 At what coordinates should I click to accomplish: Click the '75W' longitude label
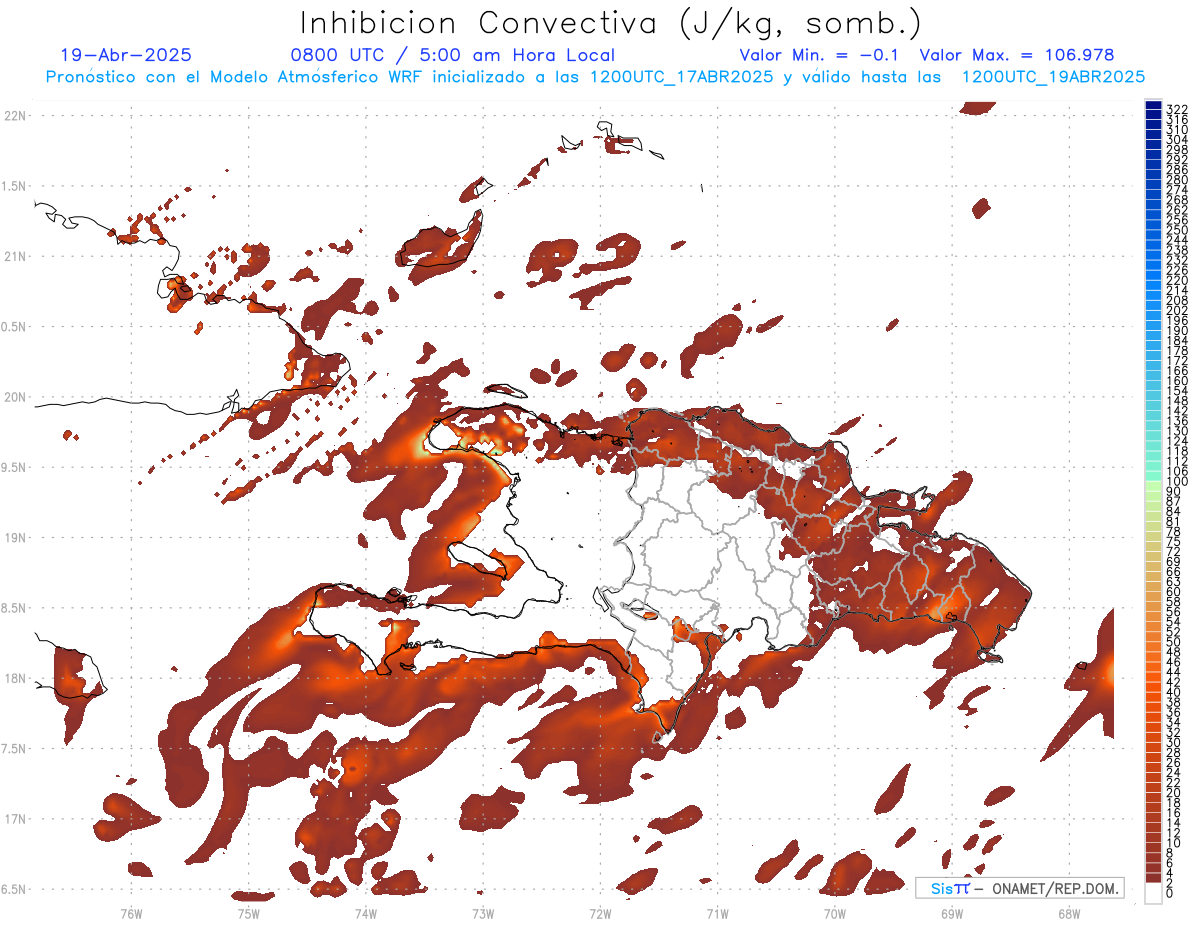[248, 913]
